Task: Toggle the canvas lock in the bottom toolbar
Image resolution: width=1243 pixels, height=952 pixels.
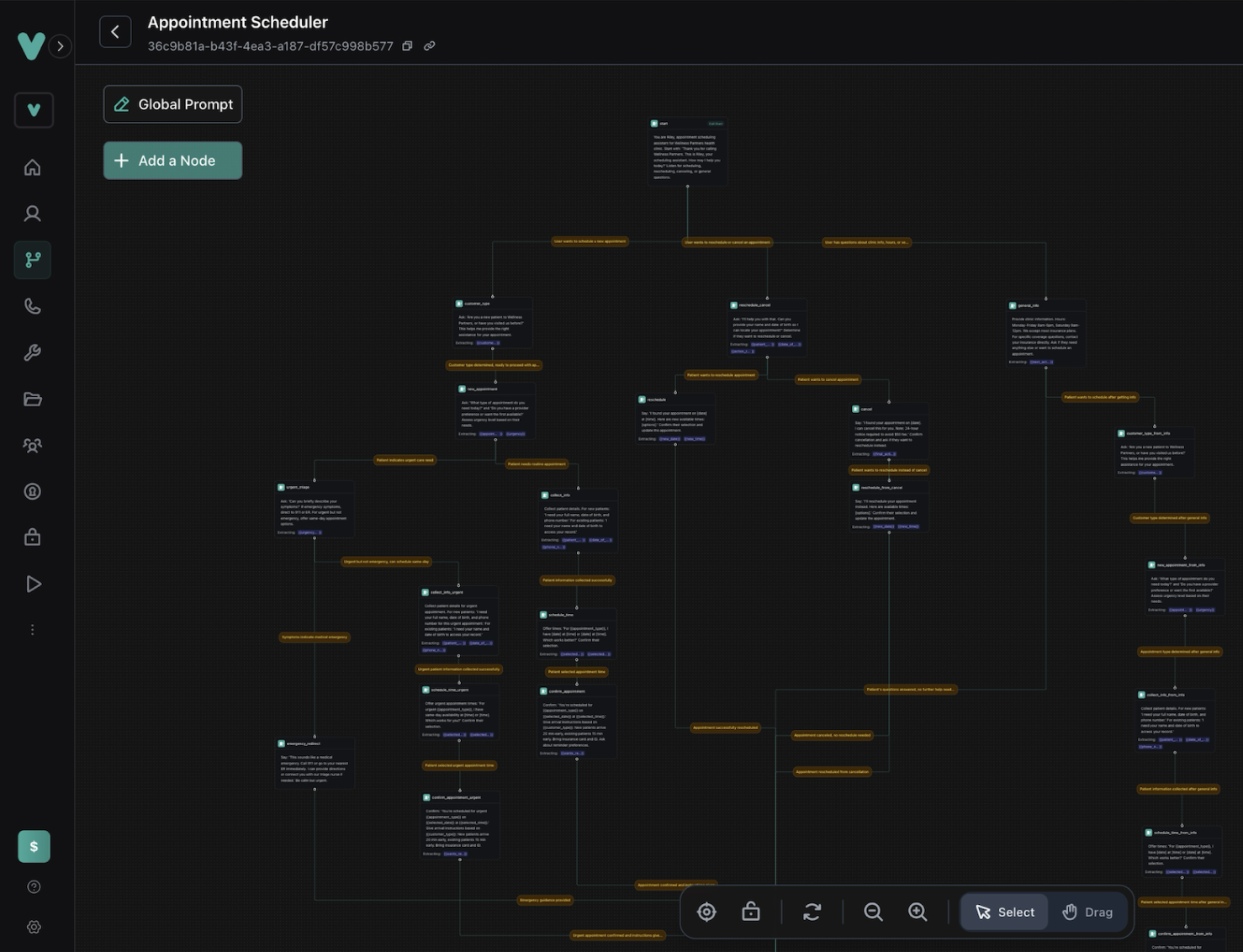Action: click(750, 912)
